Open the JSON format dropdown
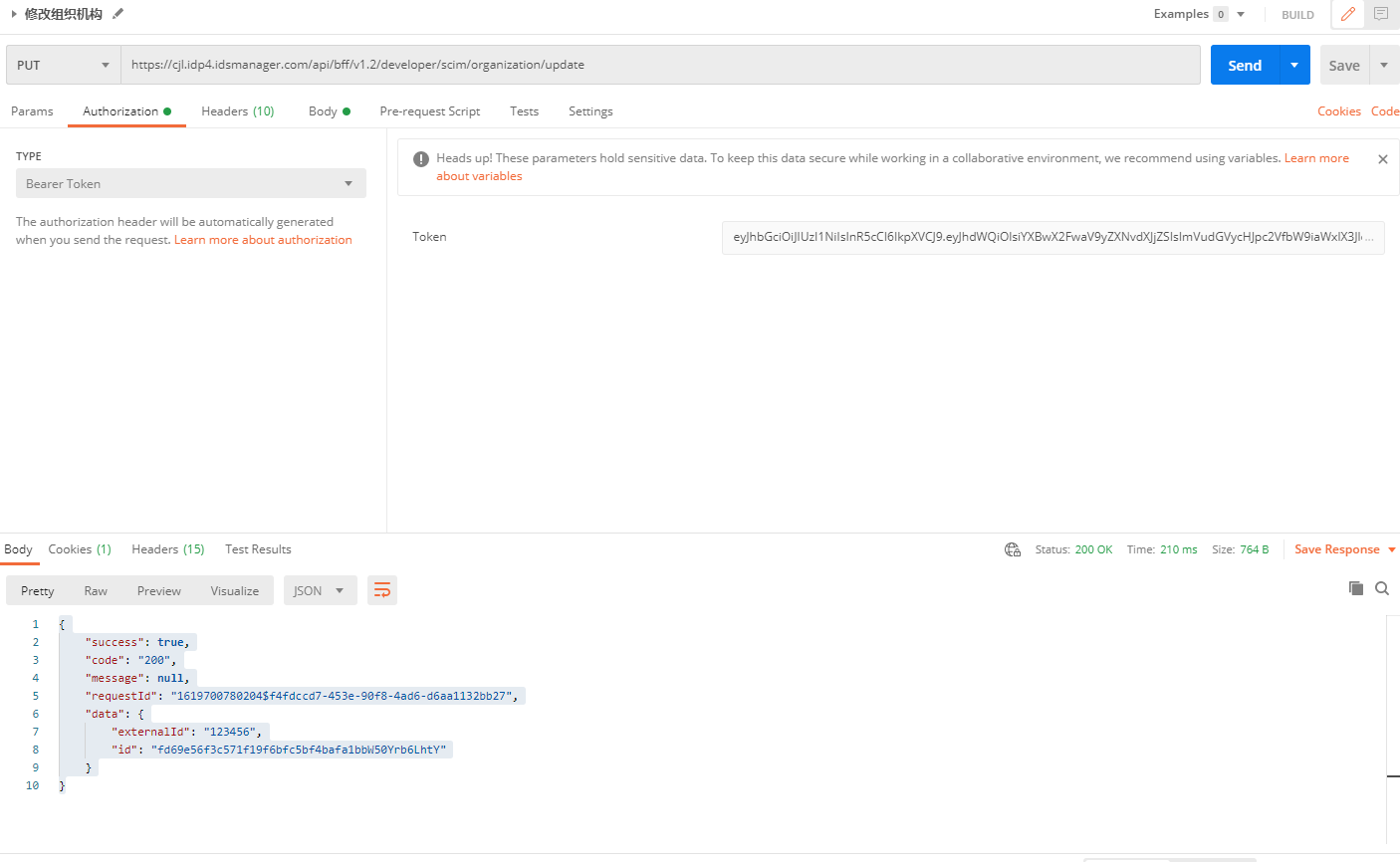Image resolution: width=1400 pixels, height=862 pixels. click(x=320, y=590)
